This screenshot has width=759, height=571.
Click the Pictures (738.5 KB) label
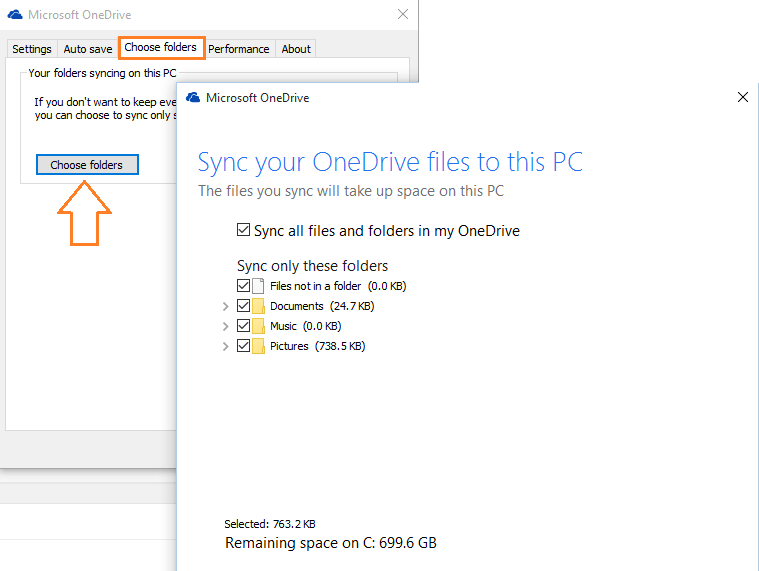point(318,346)
